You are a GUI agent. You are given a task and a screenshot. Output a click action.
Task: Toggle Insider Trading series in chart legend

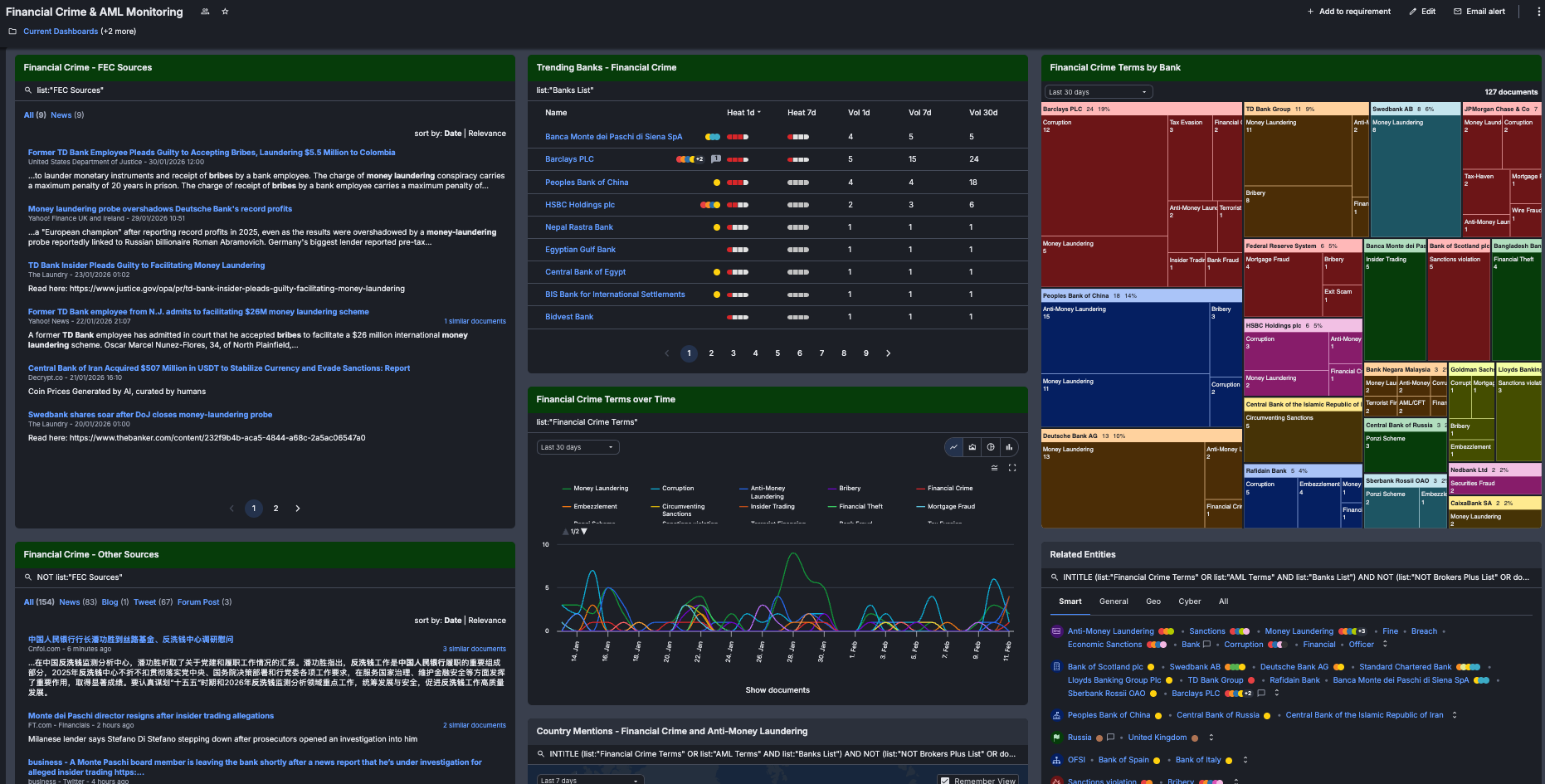coord(767,507)
